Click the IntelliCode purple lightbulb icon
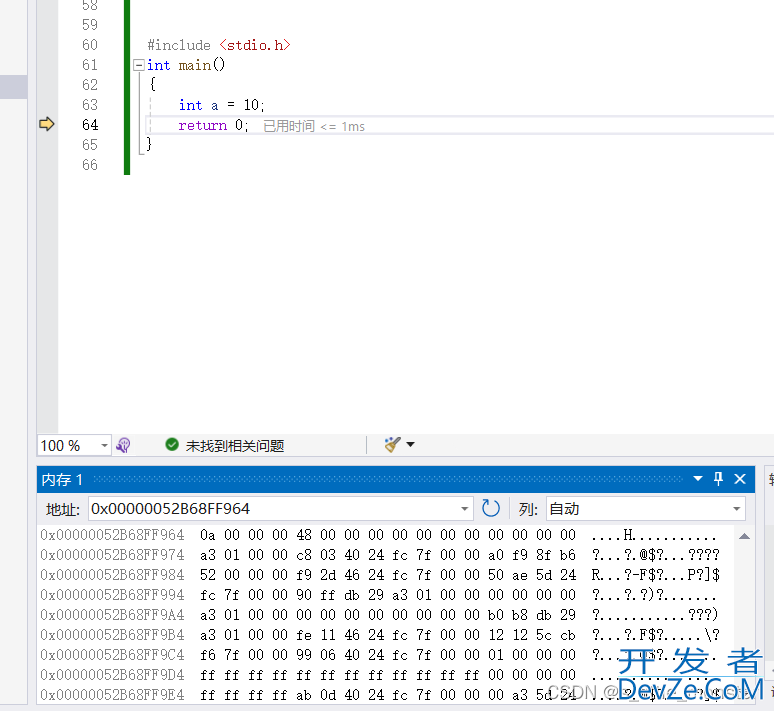The width and height of the screenshot is (774, 711). point(123,445)
